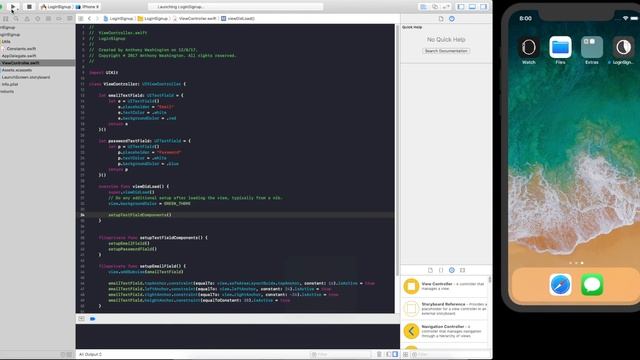Image resolution: width=640 pixels, height=360 pixels.
Task: Open the Report navigator tab
Action: pos(70,19)
